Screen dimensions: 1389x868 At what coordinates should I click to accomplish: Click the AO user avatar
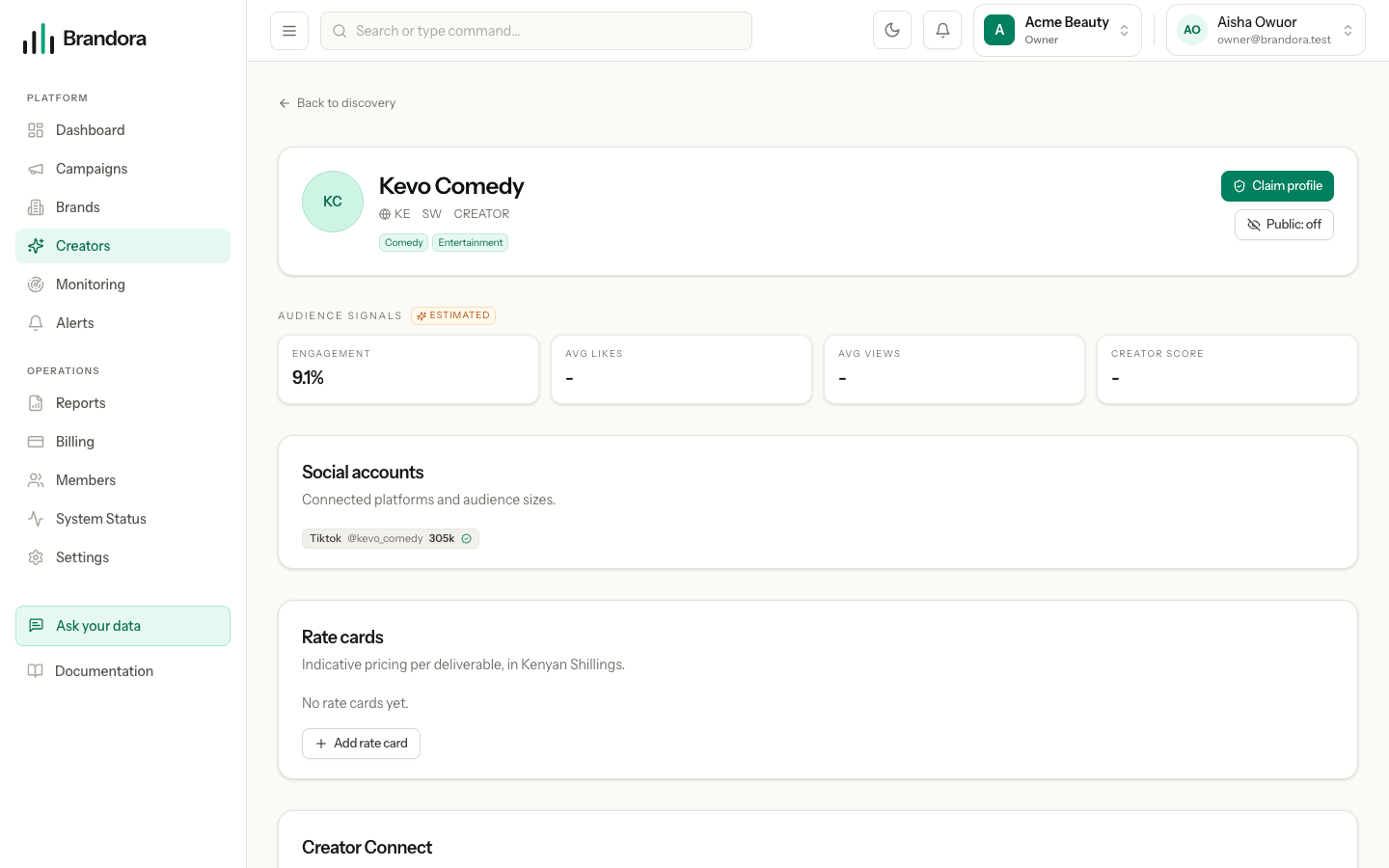(1192, 30)
